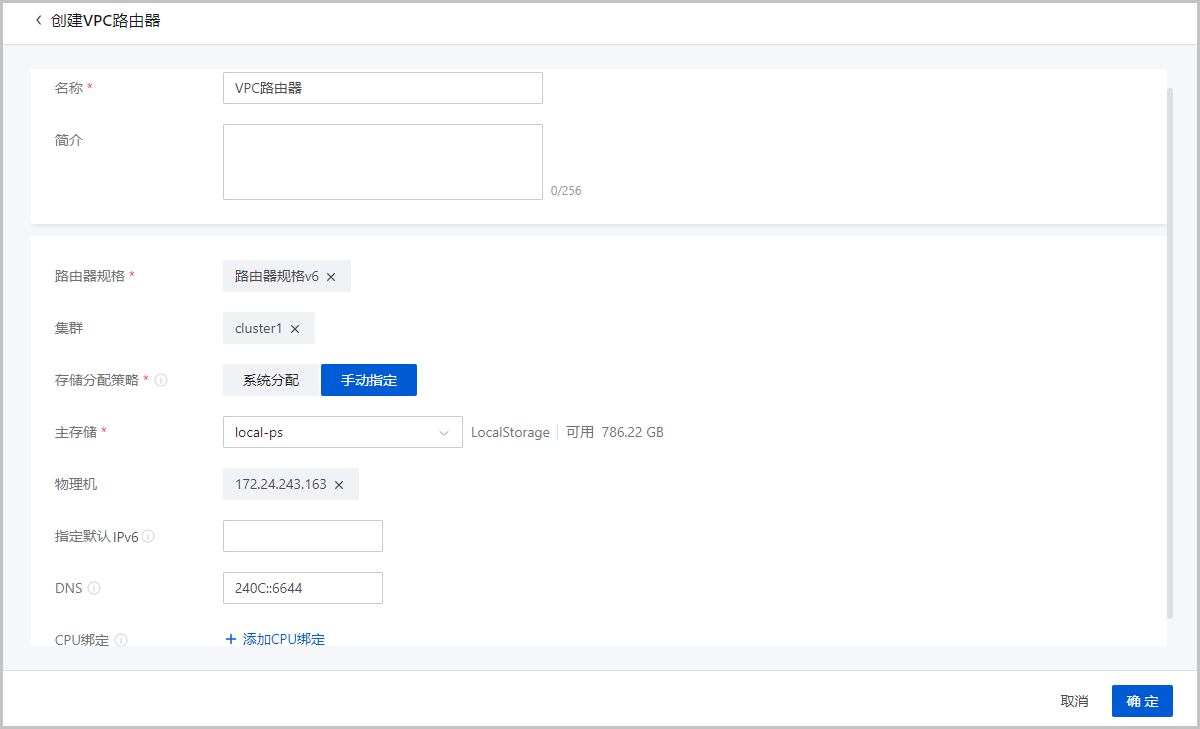
Task: Open the 主存储 dropdown showing local-ps
Action: tap(343, 432)
